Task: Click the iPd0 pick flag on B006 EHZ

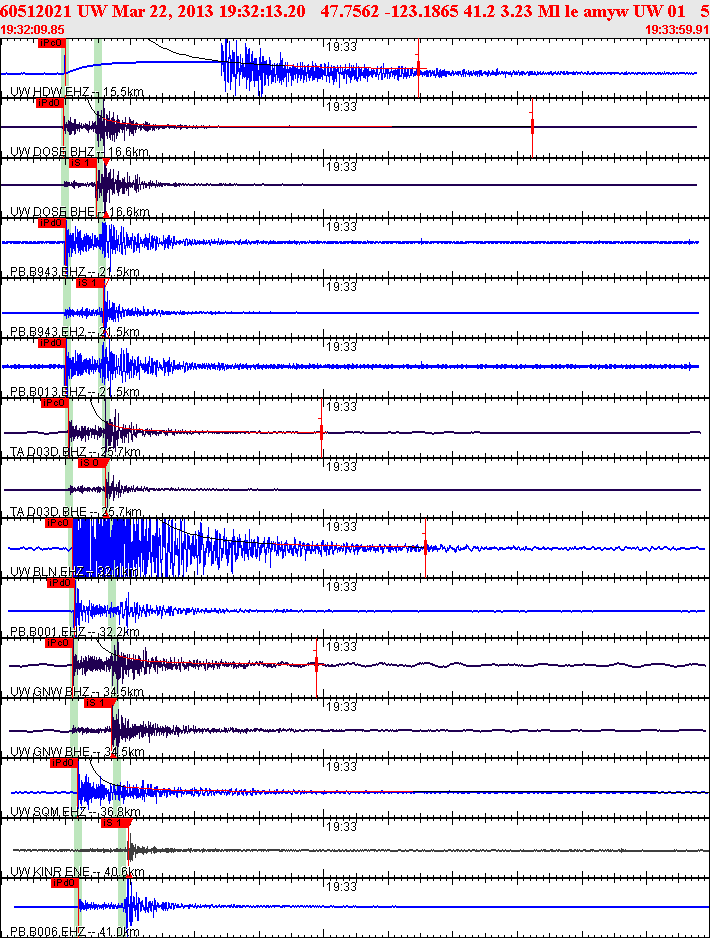Action: (65, 883)
